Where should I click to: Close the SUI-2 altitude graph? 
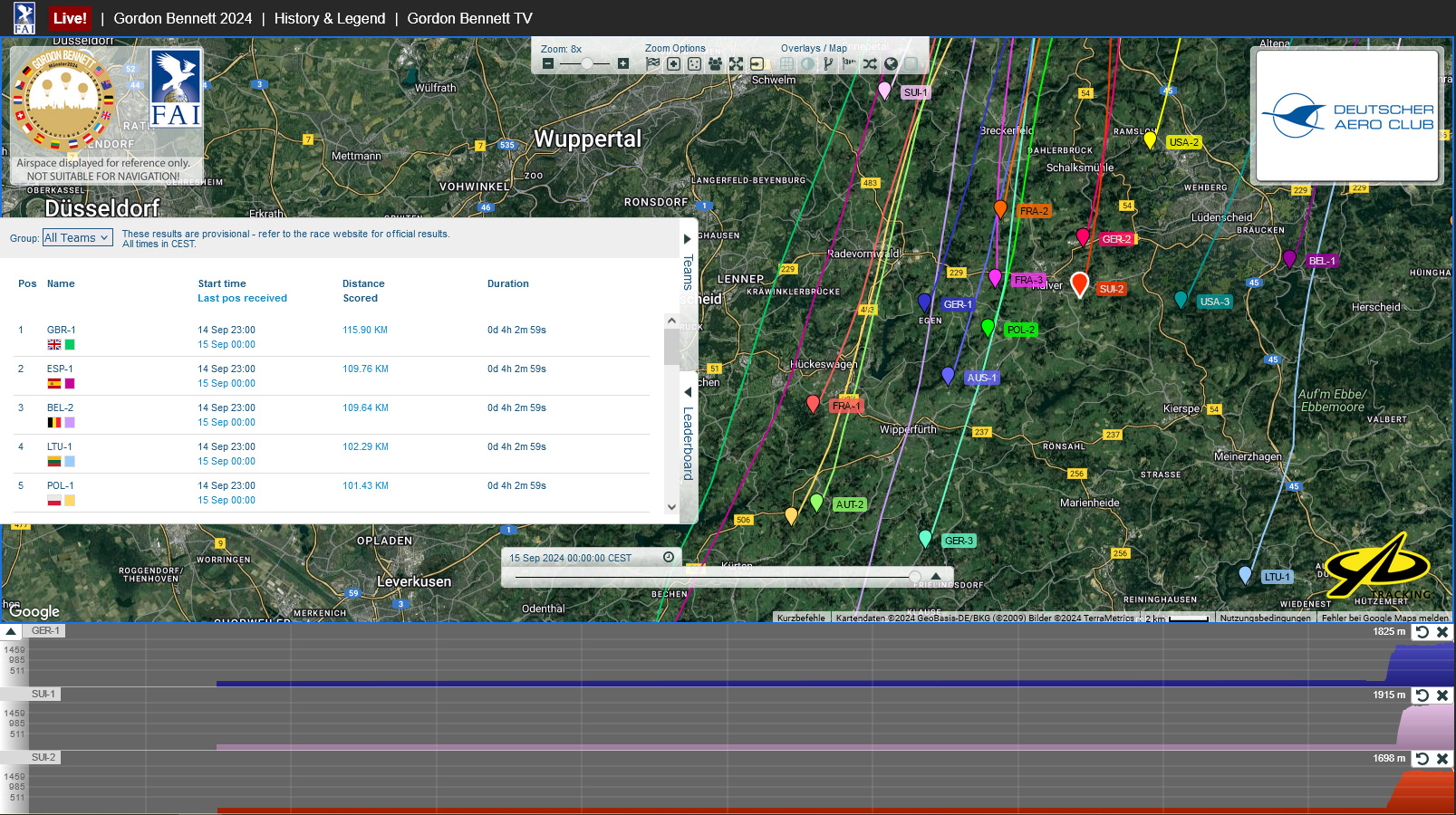[x=1442, y=759]
